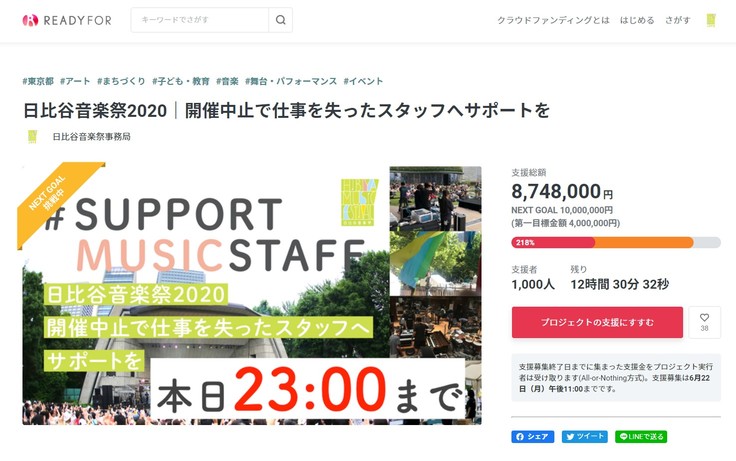The width and height of the screenshot is (736, 461).
Task: Select the #舞台・パフォーマンス tag link
Action: tap(291, 81)
